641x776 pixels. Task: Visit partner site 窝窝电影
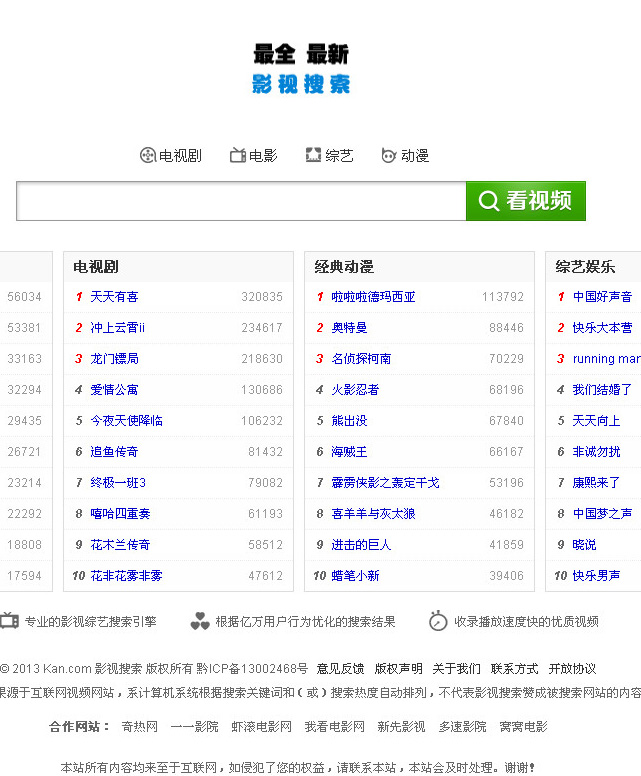pyautogui.click(x=523, y=727)
